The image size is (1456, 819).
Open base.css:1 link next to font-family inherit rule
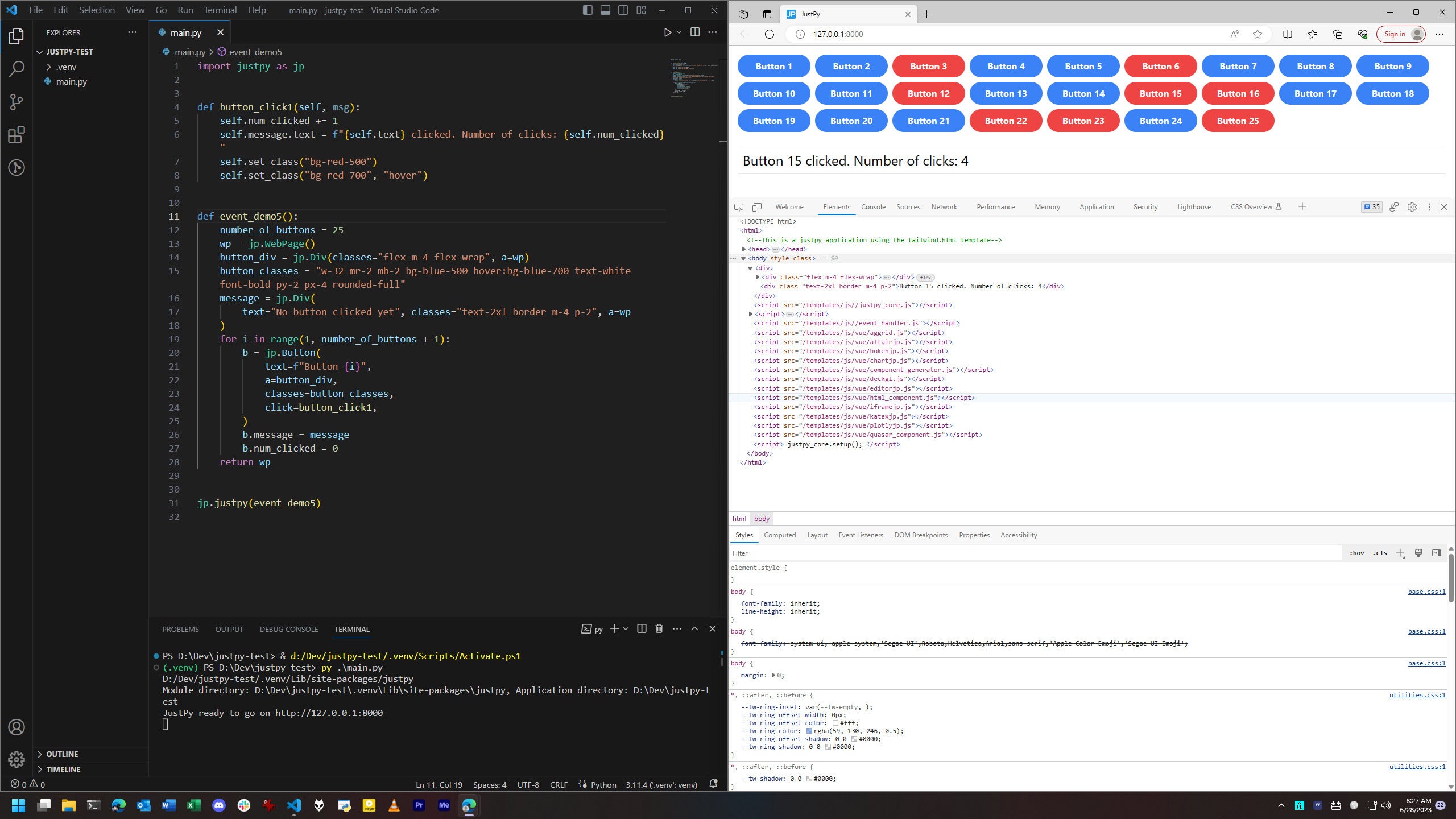(x=1426, y=591)
